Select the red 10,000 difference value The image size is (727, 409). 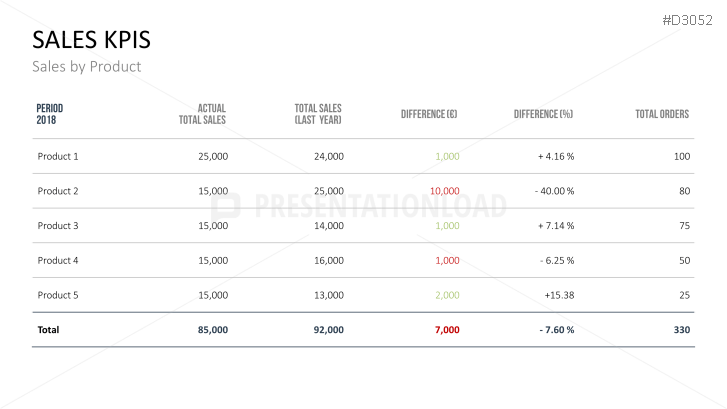[x=444, y=191]
